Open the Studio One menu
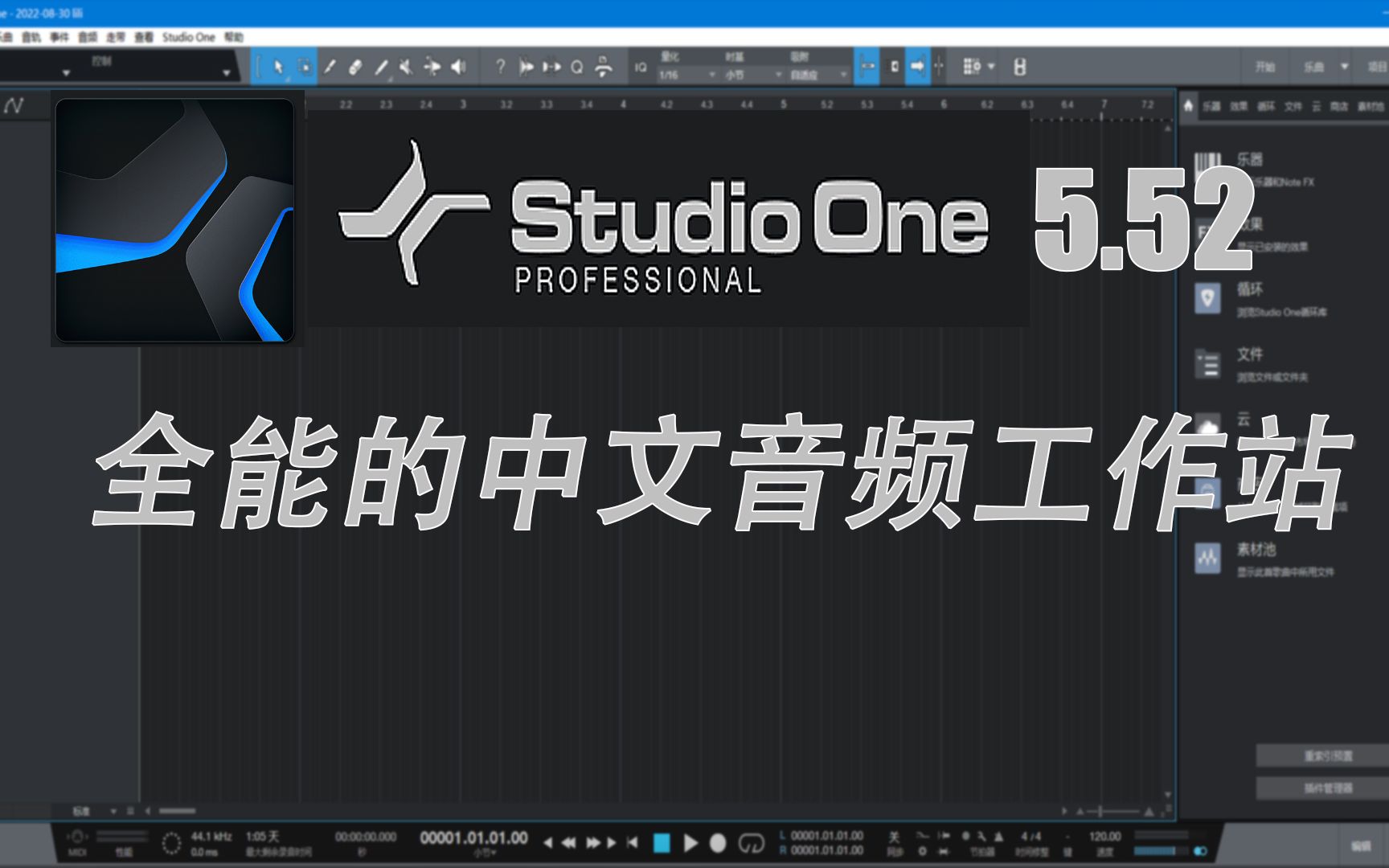 point(188,37)
